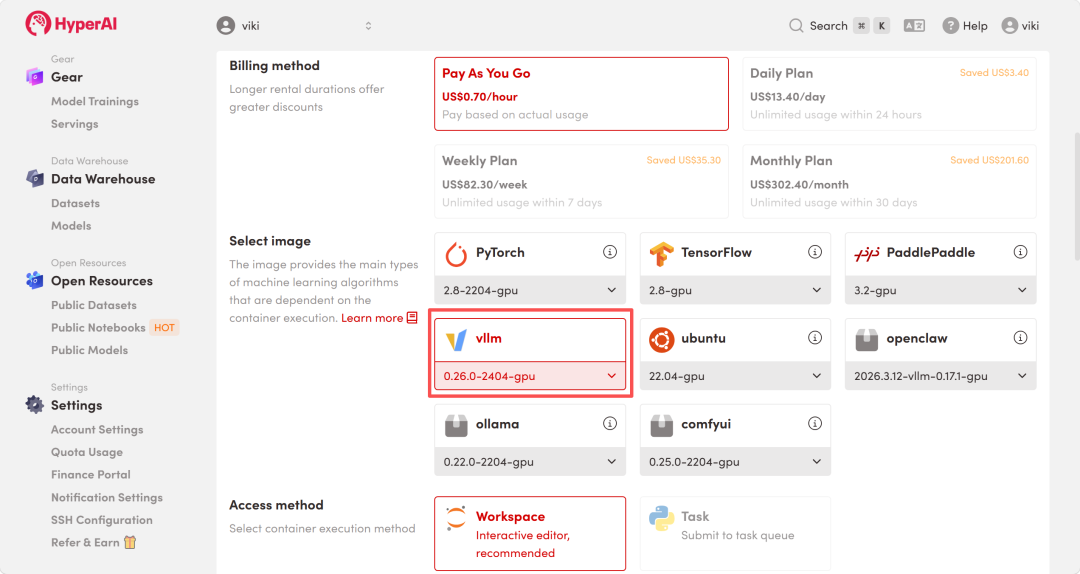Open PyTorch image info icon
The image size is (1080, 574).
click(610, 252)
